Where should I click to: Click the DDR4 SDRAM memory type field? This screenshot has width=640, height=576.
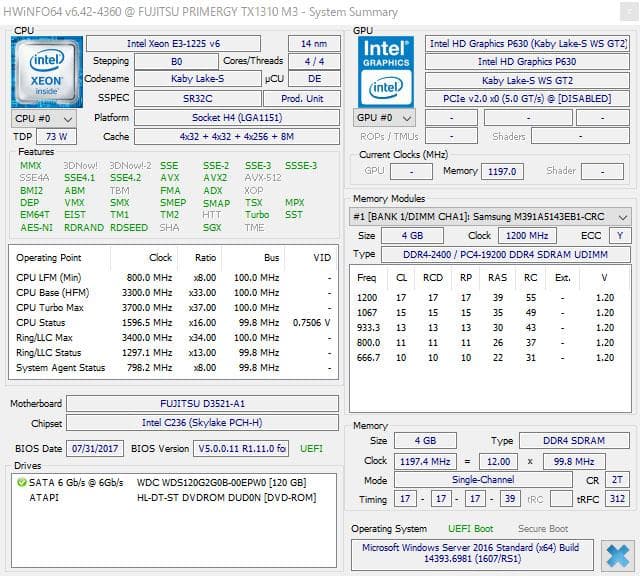[x=574, y=441]
